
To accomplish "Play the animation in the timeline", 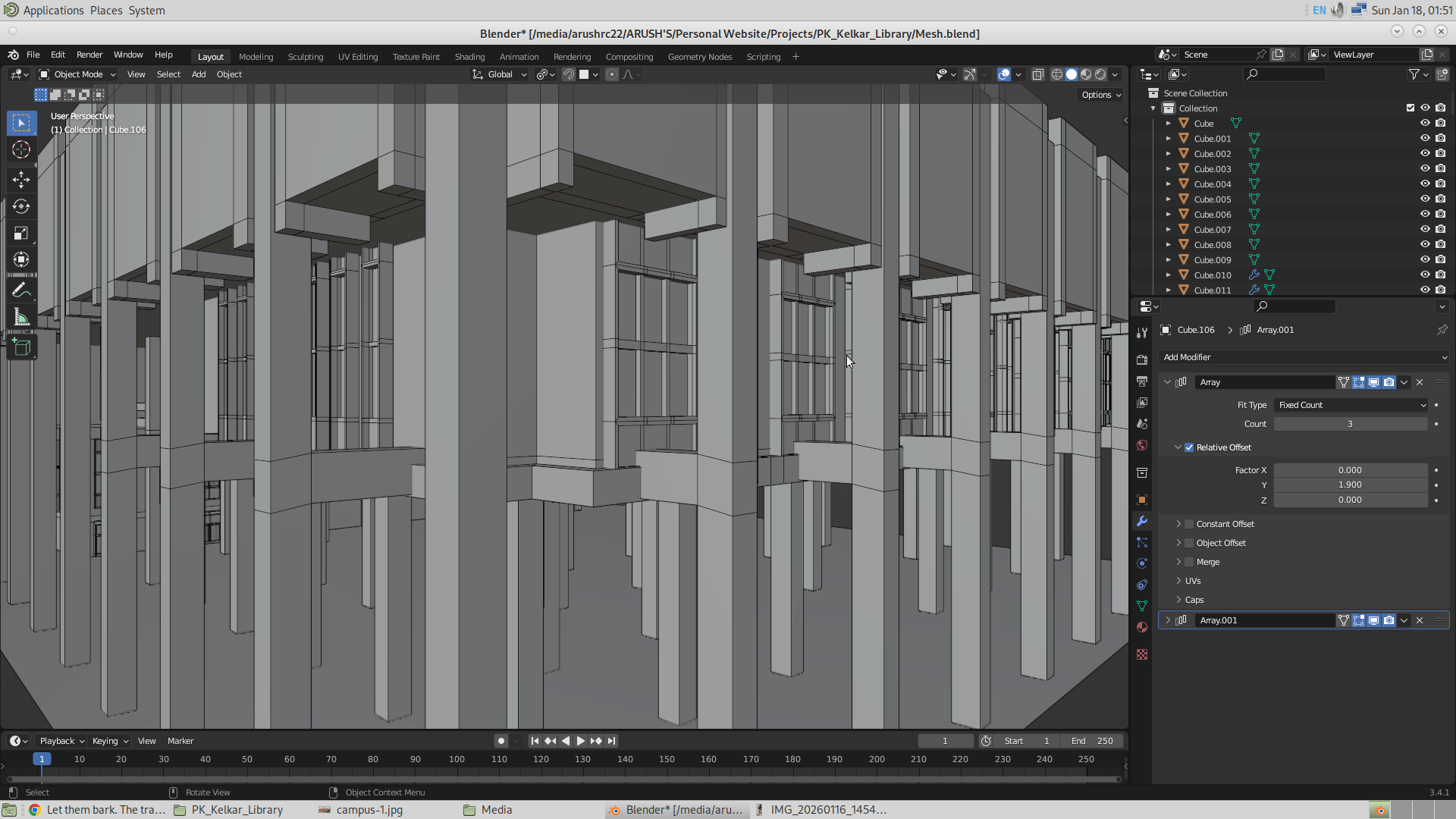I will (x=581, y=741).
